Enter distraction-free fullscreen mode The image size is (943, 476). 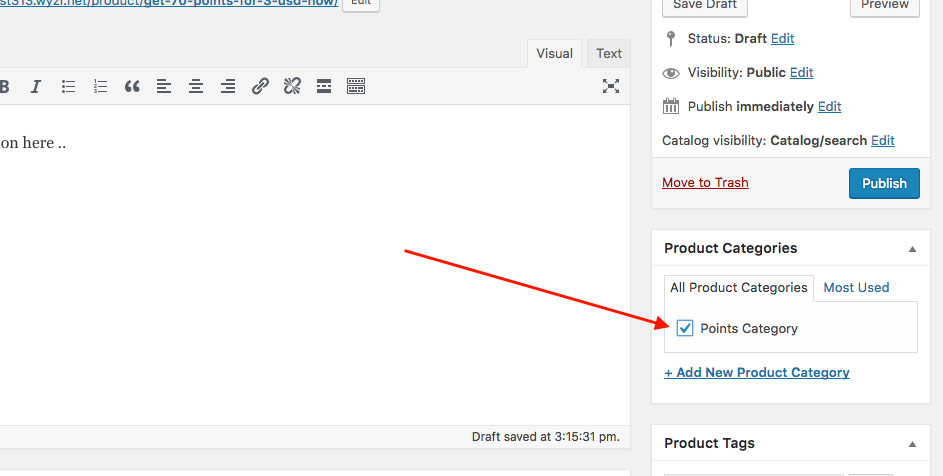pos(611,86)
